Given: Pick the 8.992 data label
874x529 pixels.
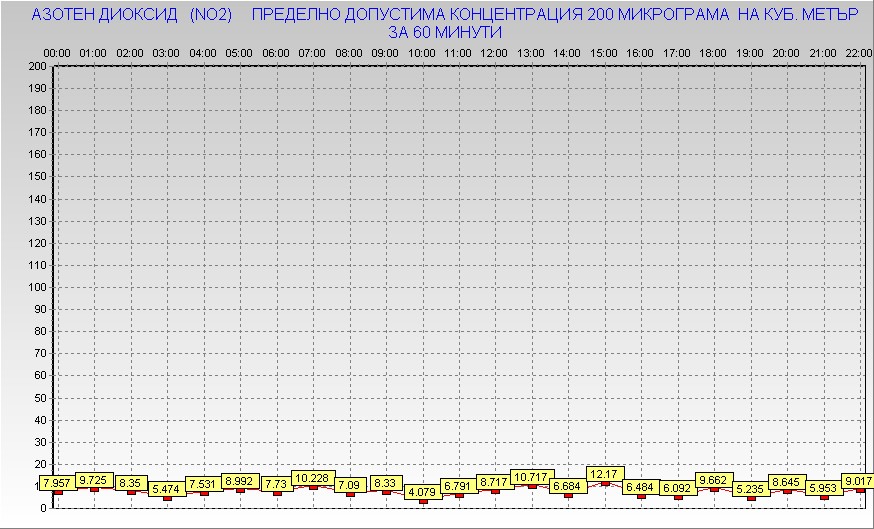Looking at the screenshot, I should click(240, 481).
